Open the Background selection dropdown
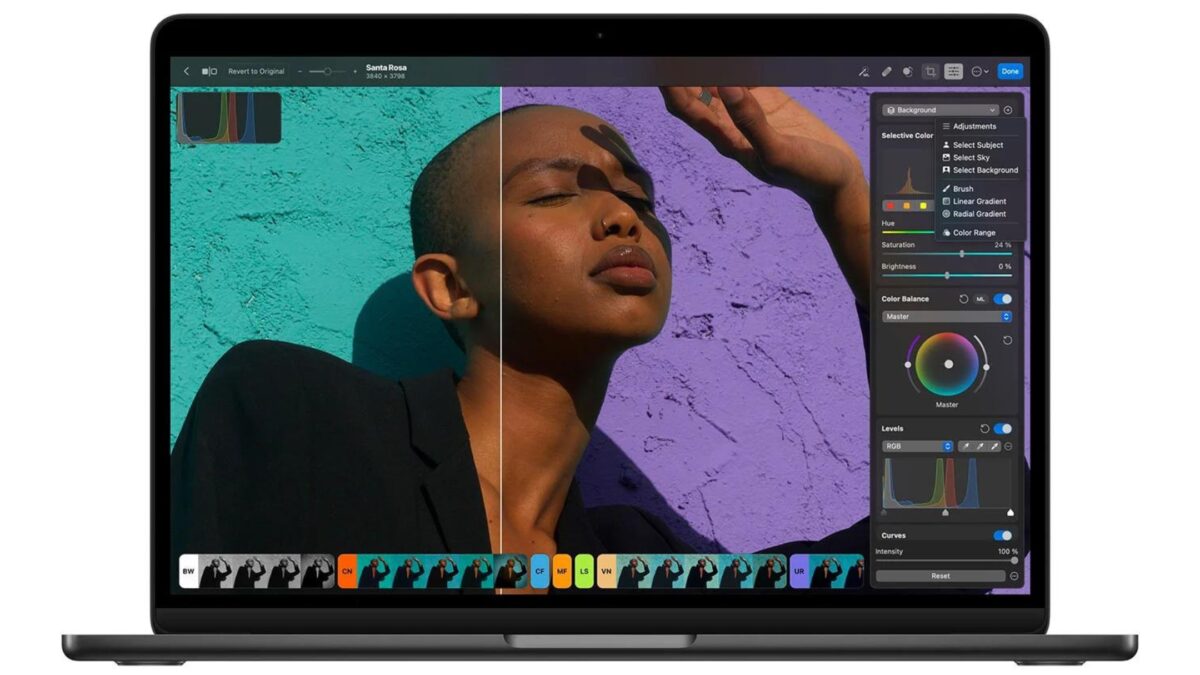This screenshot has width=1200, height=675. pyautogui.click(x=940, y=110)
